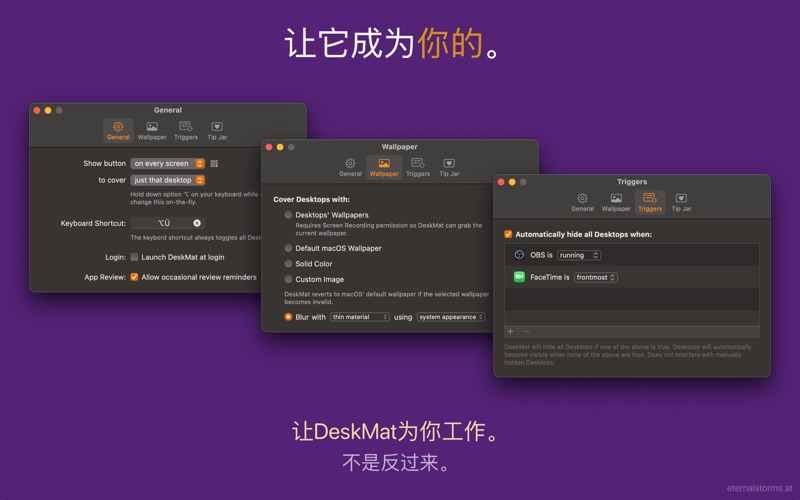Click the Keyboard Shortcut recorder field
800x500 pixels.
click(168, 223)
